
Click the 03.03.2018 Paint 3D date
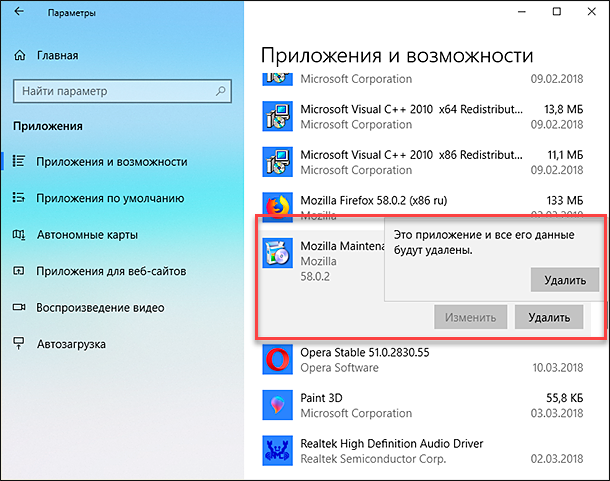(557, 413)
